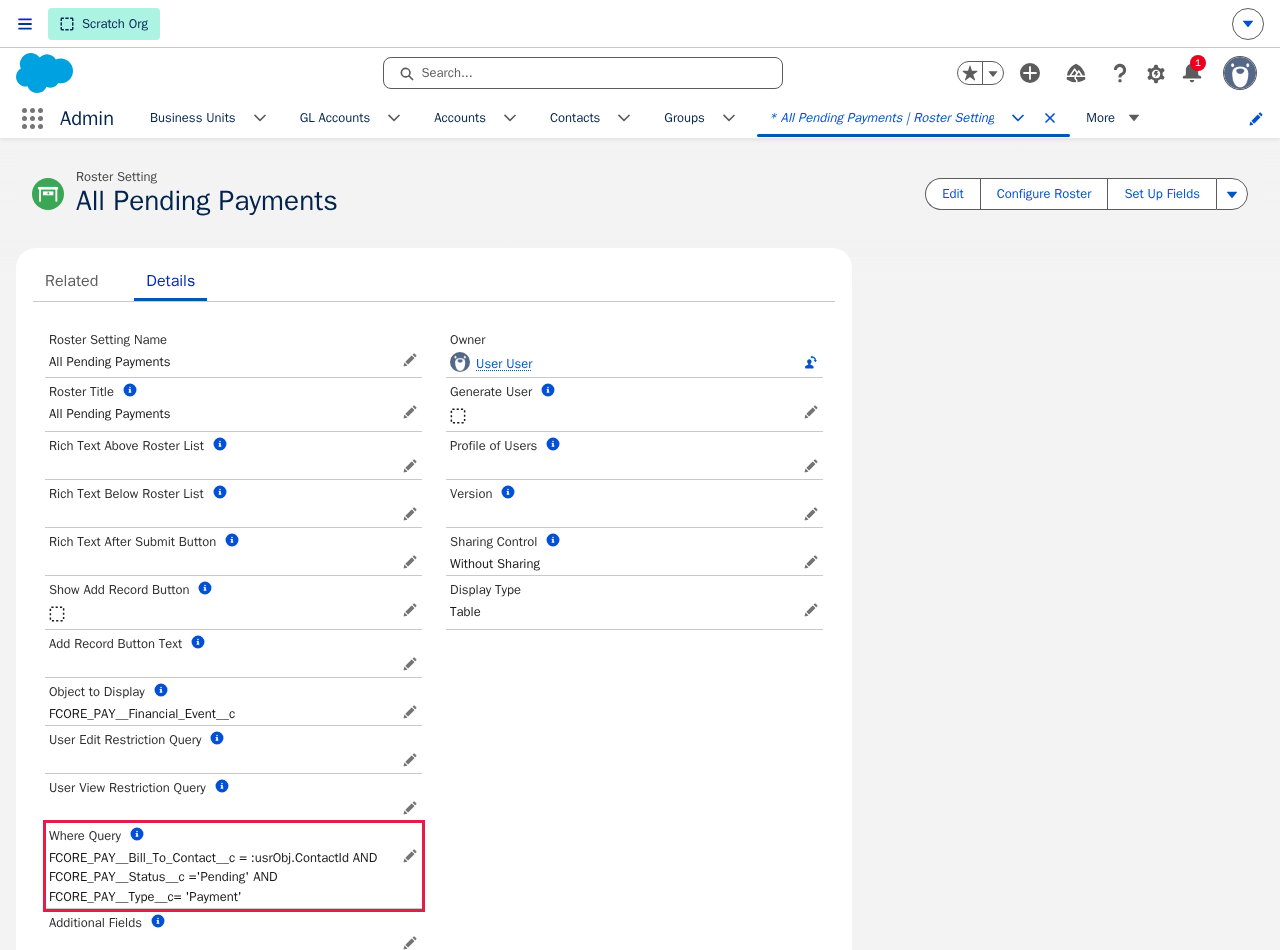Expand the Contacts tab chevron
Image resolution: width=1280 pixels, height=950 pixels.
pyautogui.click(x=624, y=118)
